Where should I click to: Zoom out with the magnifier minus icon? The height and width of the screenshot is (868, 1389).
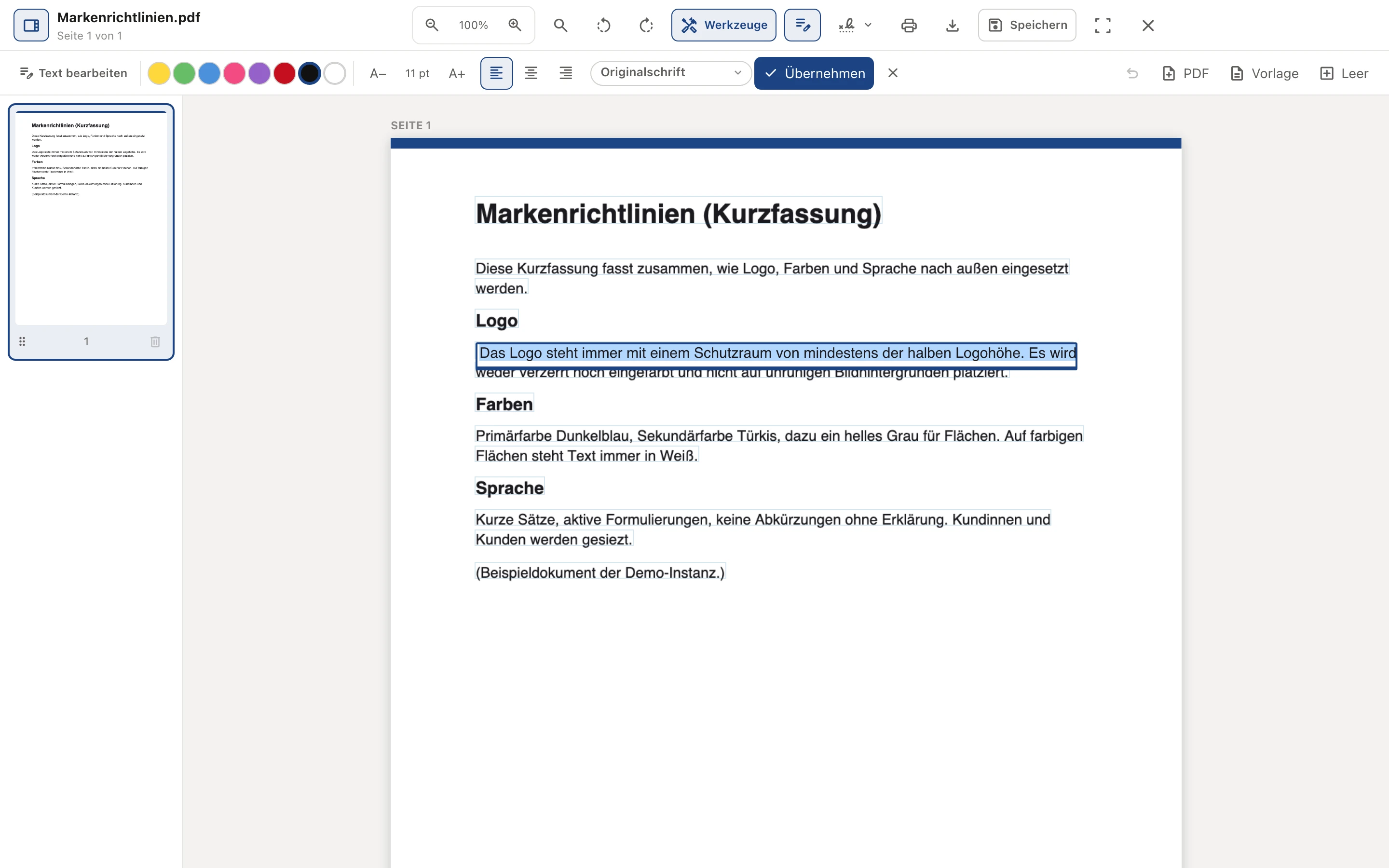[432, 25]
